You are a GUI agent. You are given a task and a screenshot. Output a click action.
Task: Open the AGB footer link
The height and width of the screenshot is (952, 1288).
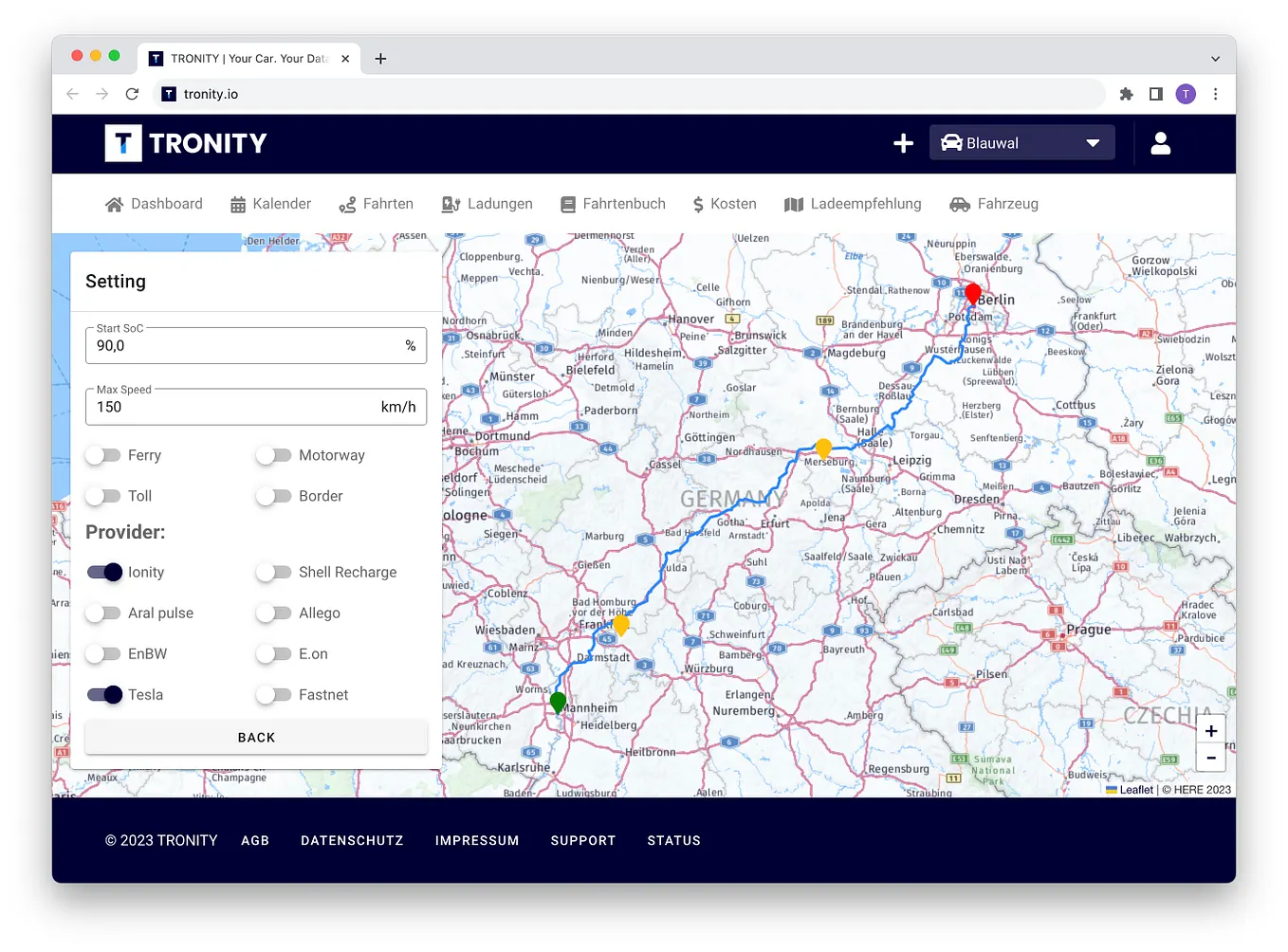click(255, 840)
